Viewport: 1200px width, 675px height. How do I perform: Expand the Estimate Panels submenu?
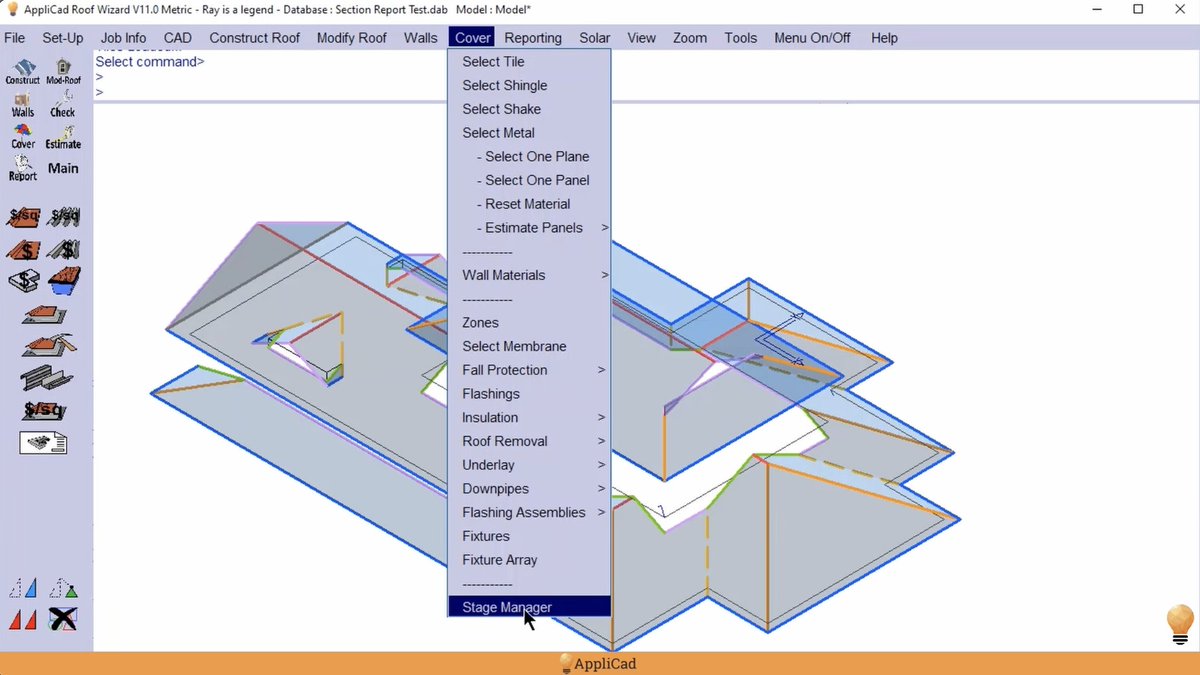point(529,228)
